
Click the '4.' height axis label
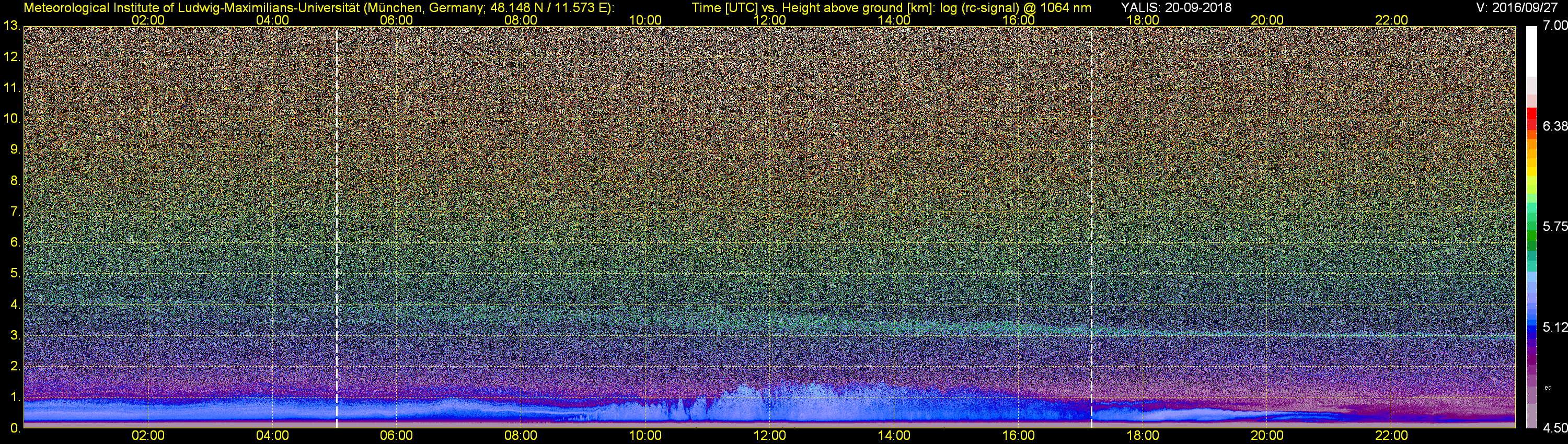point(15,304)
